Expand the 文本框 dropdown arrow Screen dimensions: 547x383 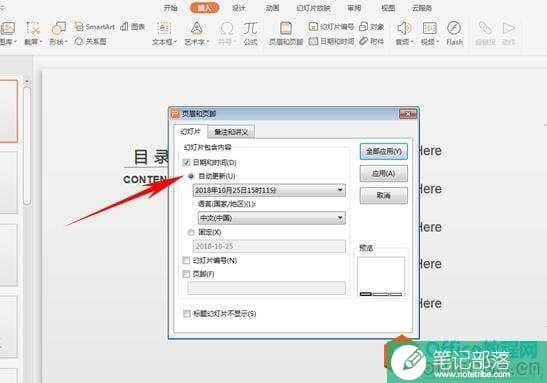(x=175, y=42)
